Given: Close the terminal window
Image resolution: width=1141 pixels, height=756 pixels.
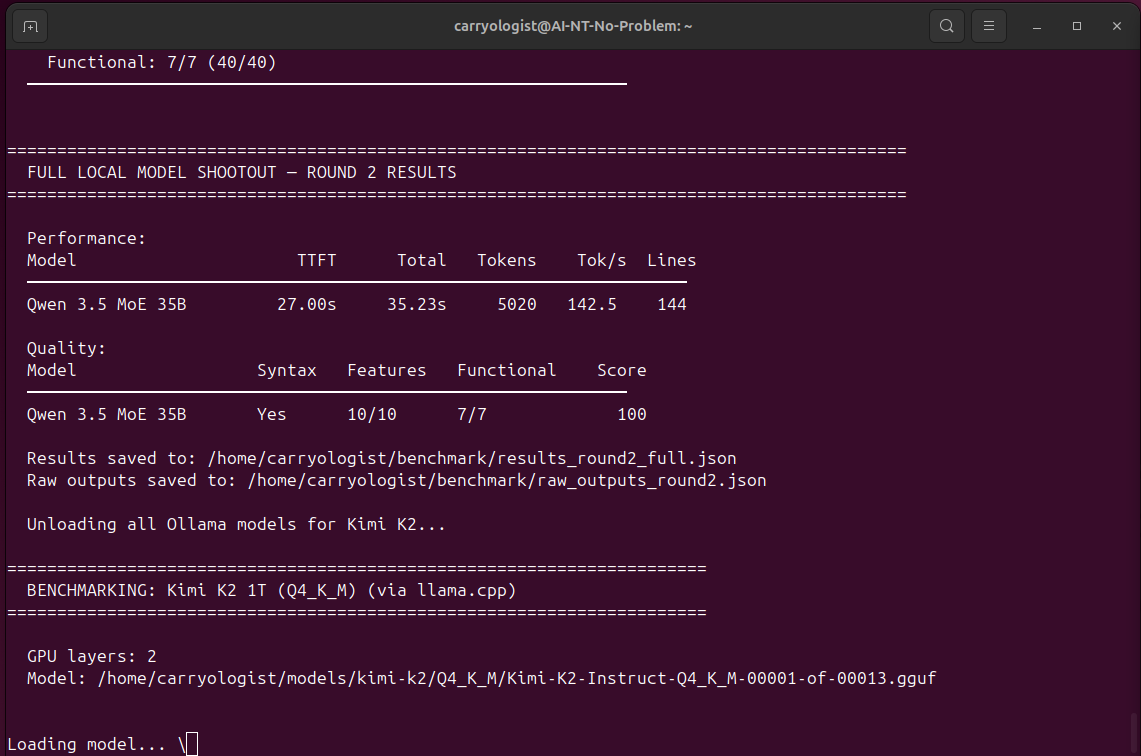Looking at the screenshot, I should coord(1117,26).
